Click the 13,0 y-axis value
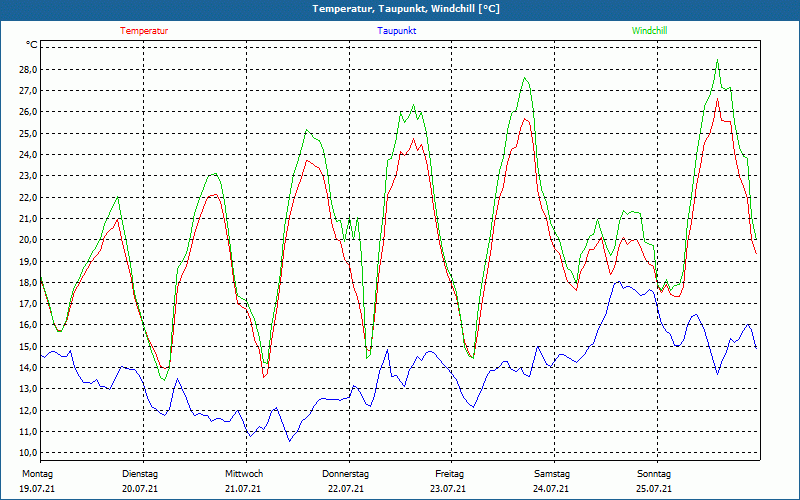 coord(28,389)
